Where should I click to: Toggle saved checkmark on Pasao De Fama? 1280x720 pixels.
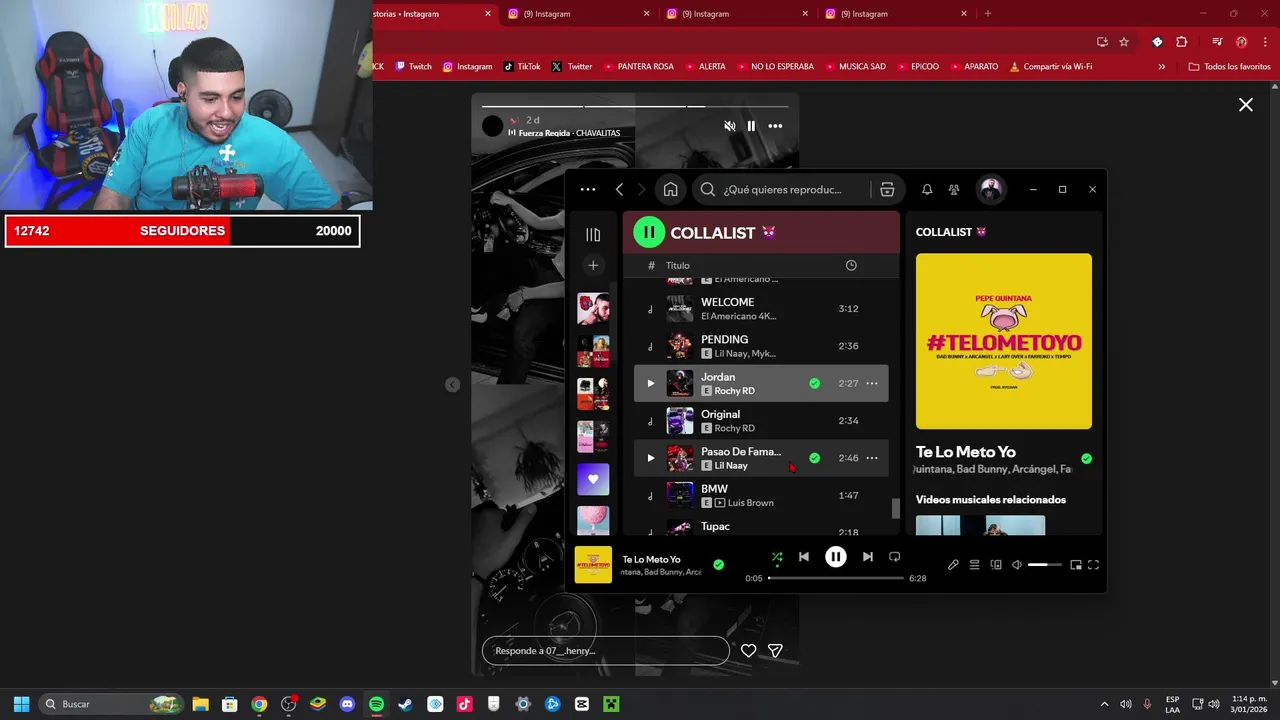pos(814,458)
